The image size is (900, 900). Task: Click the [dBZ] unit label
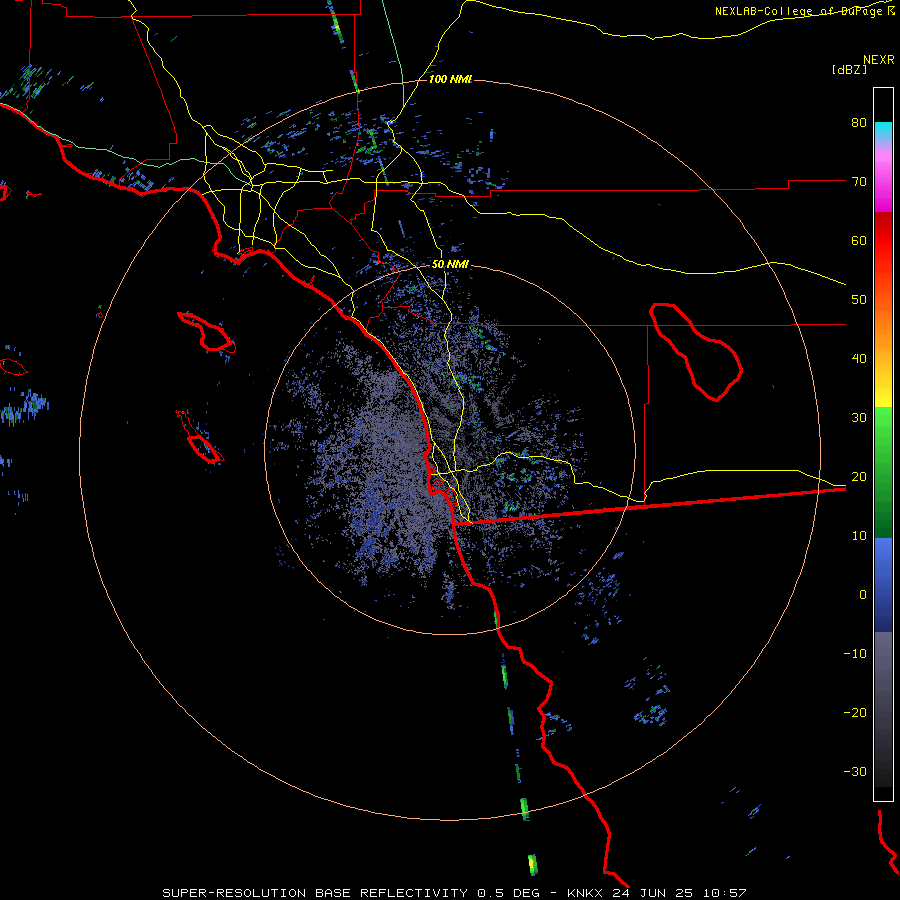(849, 69)
